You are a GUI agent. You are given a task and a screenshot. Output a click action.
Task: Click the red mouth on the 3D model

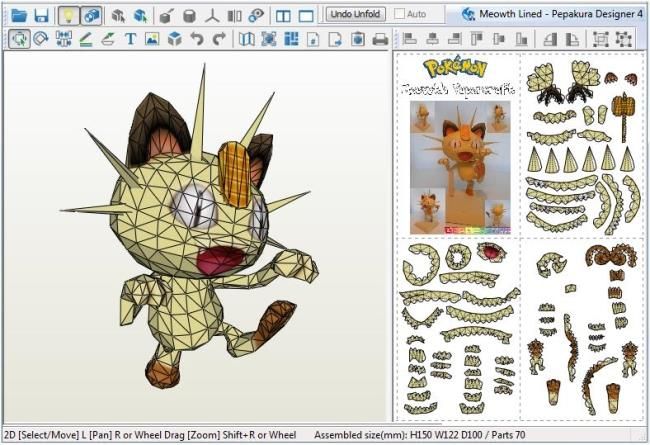click(x=219, y=260)
